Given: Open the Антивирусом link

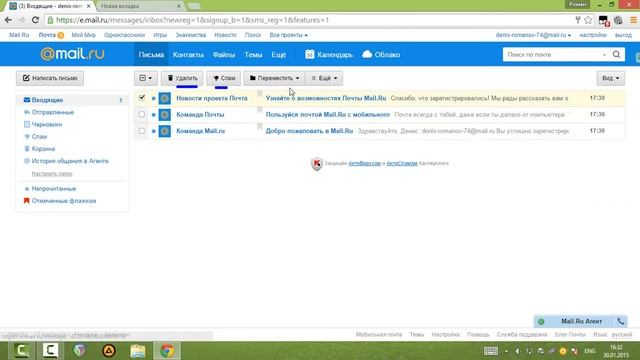Looking at the screenshot, I should (364, 163).
